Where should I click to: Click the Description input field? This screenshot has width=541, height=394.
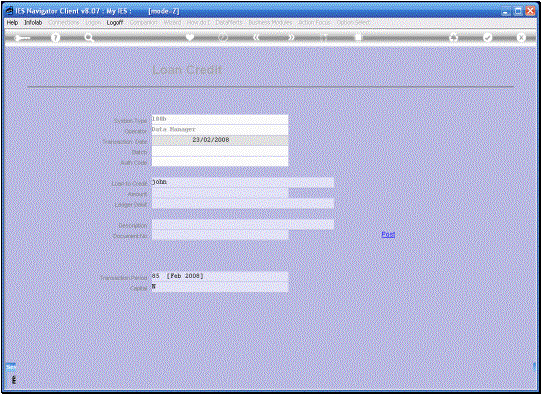click(x=243, y=225)
